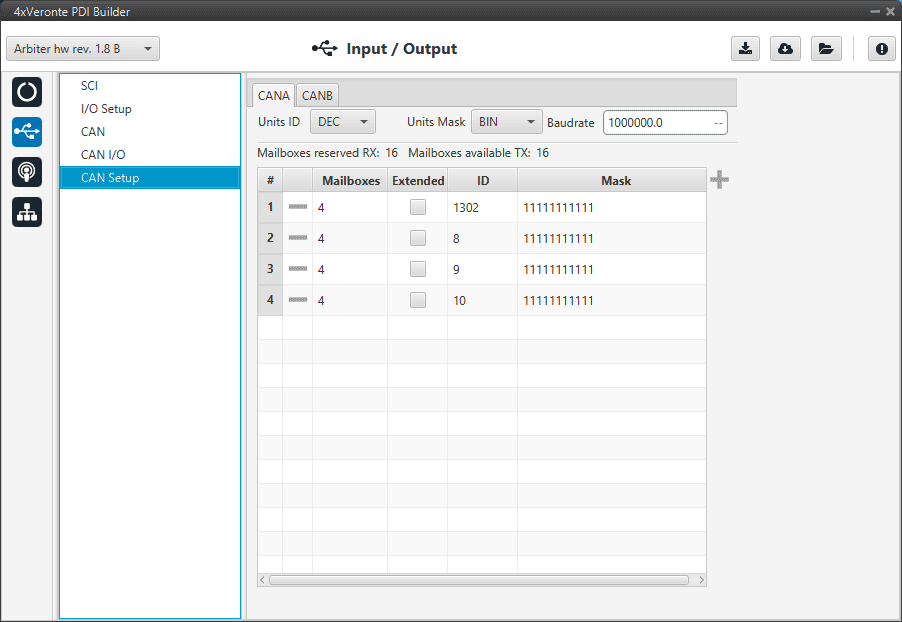
Task: Open the Units Mask BIN dropdown
Action: (x=506, y=122)
